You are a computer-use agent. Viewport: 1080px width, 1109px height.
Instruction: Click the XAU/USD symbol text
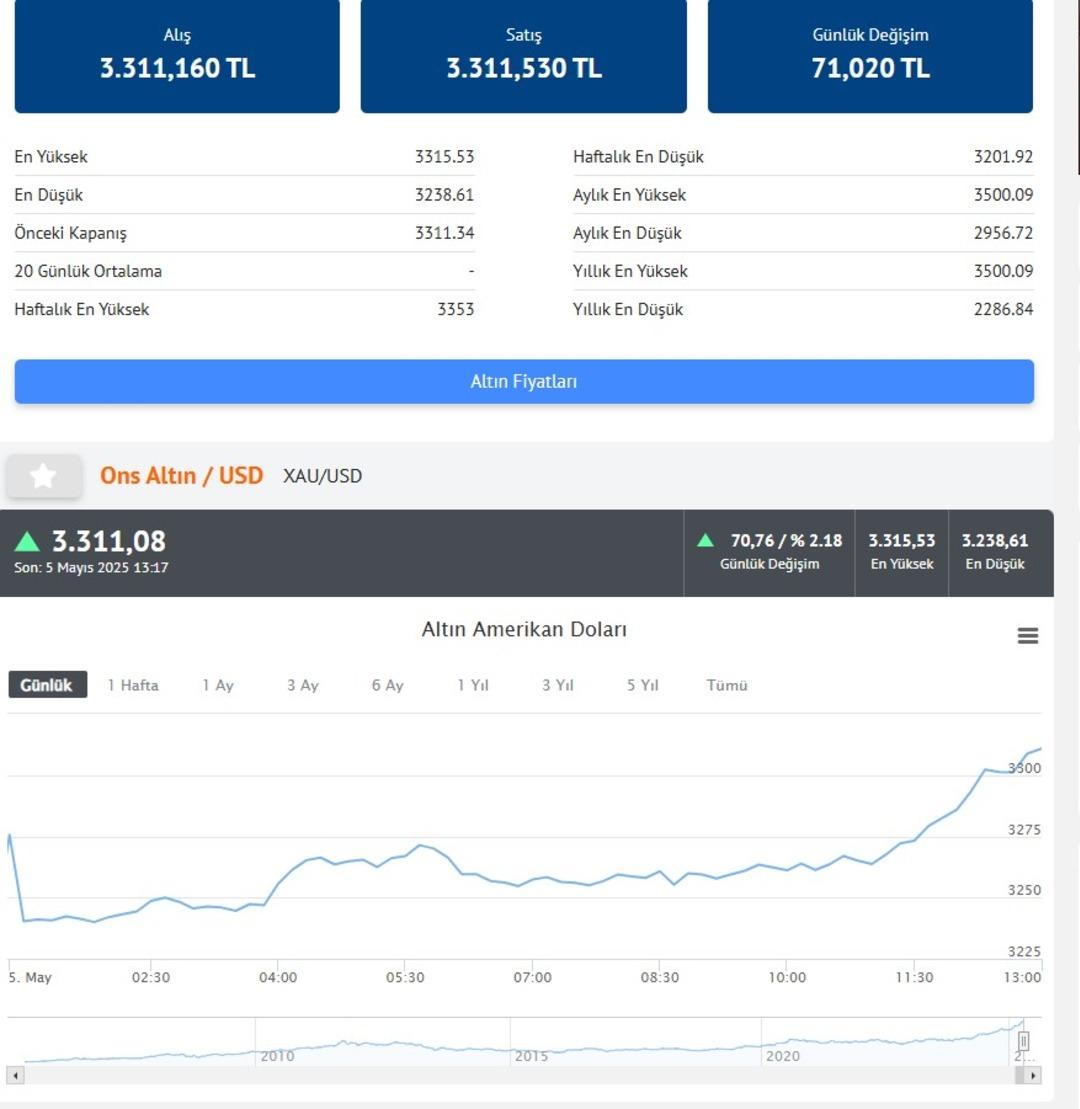pos(323,476)
